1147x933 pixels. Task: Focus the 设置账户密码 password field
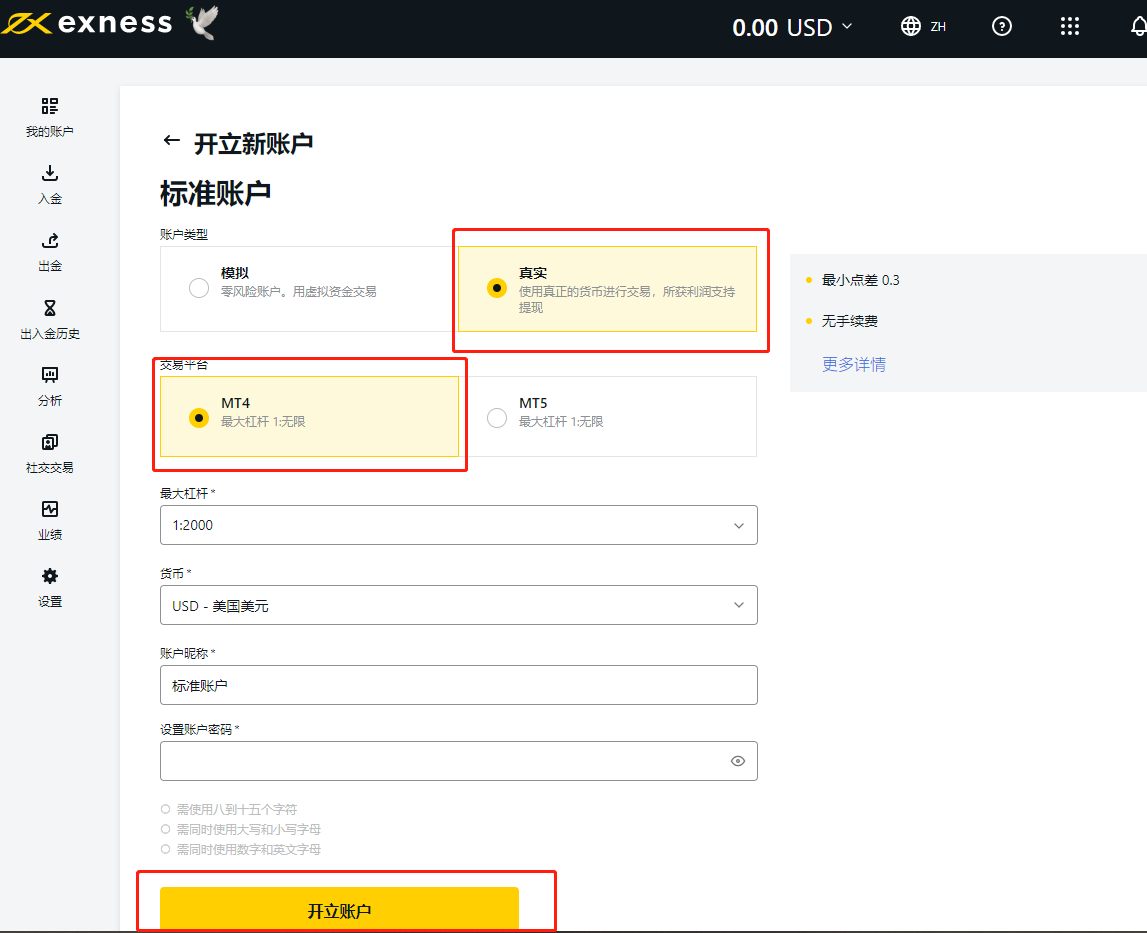coord(459,761)
